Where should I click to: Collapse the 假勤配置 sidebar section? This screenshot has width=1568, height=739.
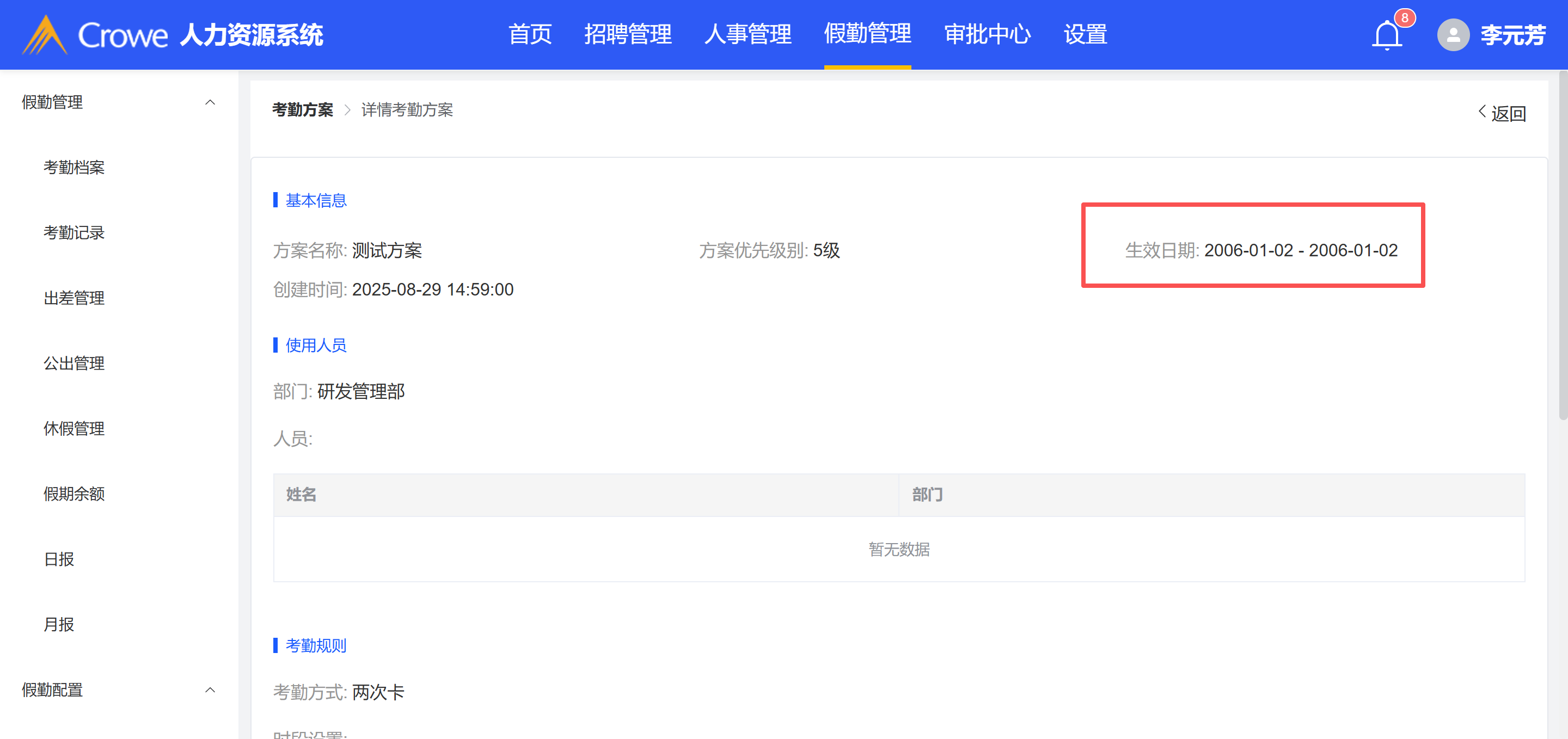click(210, 689)
